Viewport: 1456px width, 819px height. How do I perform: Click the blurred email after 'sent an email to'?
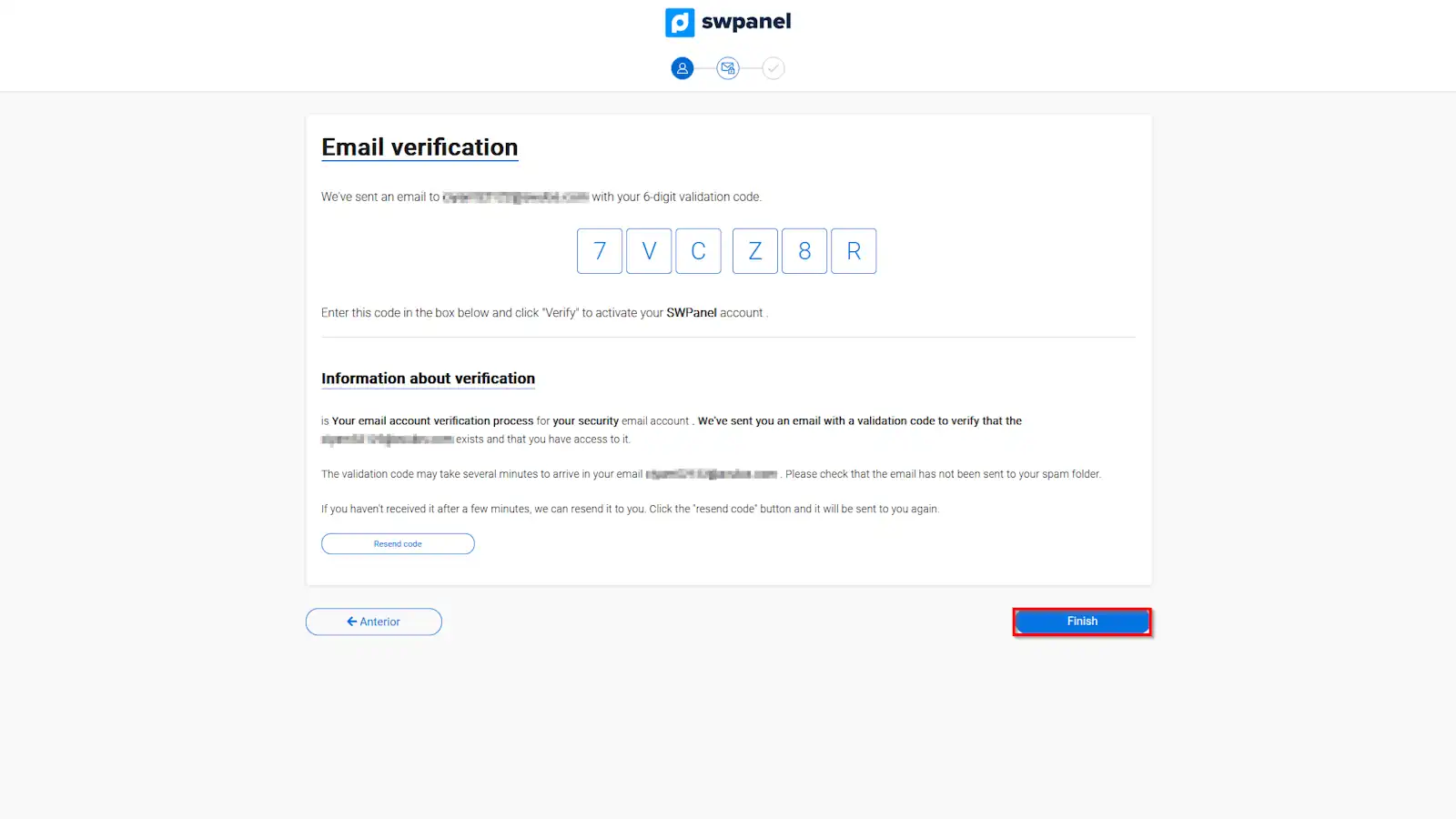(x=516, y=197)
